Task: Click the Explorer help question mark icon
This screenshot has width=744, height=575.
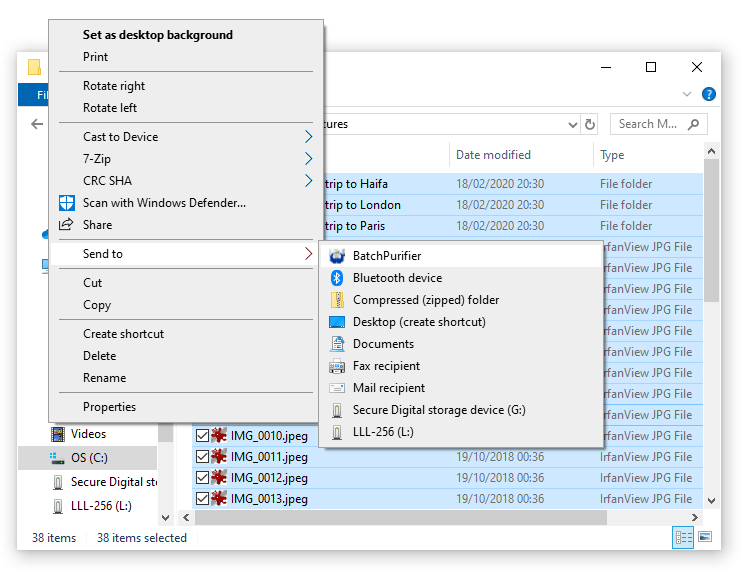Action: (708, 94)
